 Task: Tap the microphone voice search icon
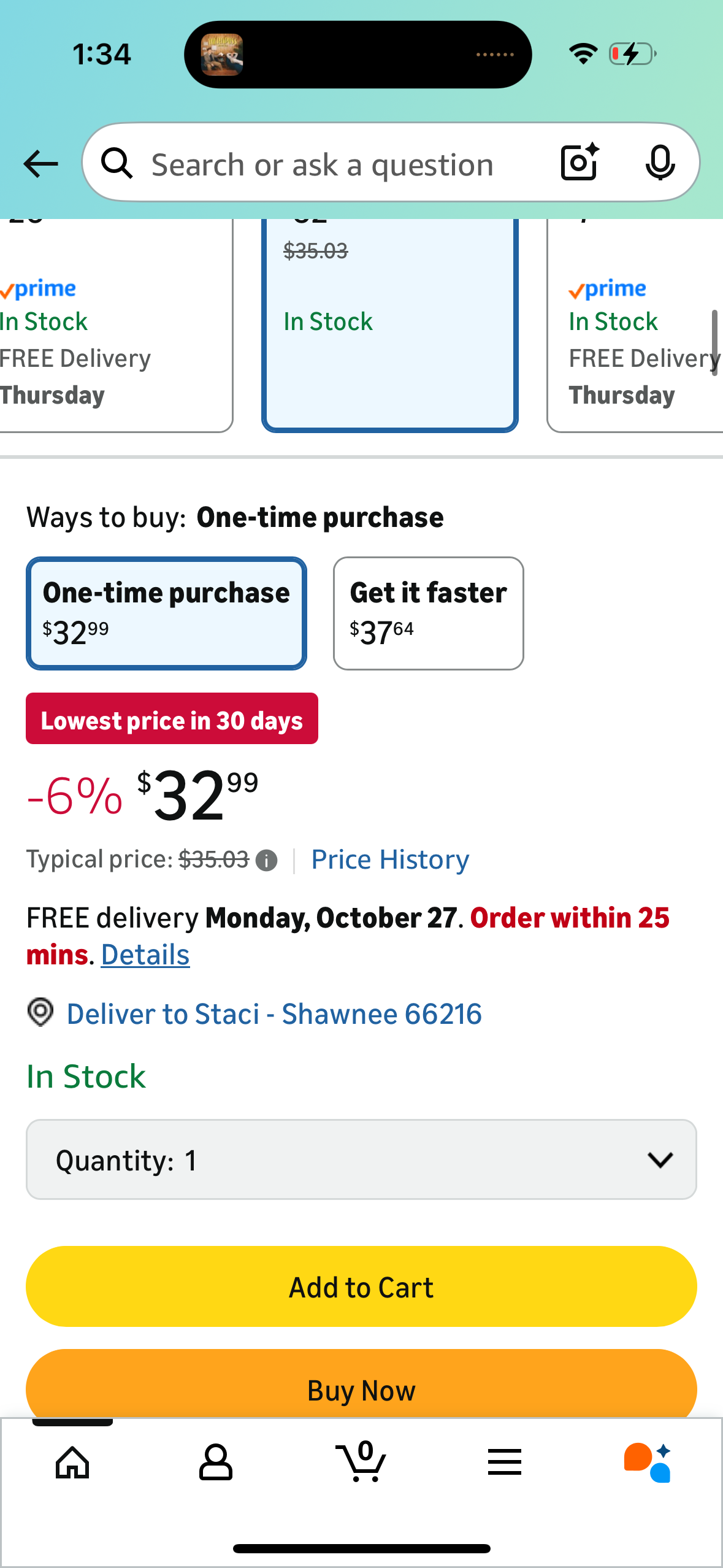660,163
